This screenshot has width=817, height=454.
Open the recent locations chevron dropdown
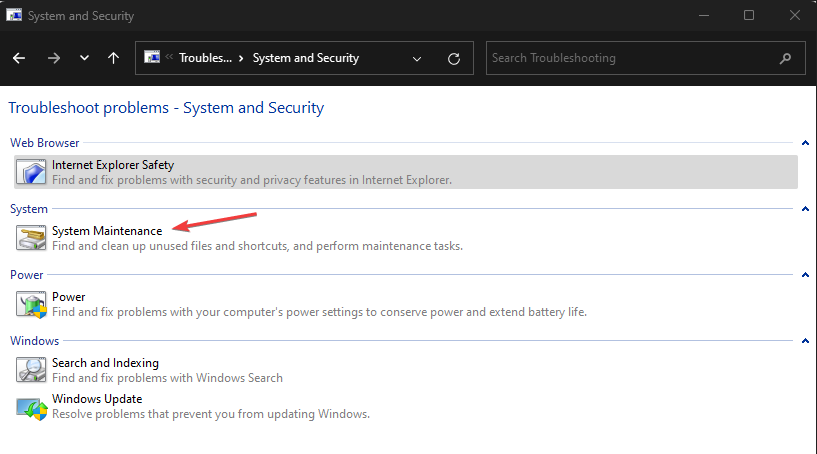tap(84, 58)
